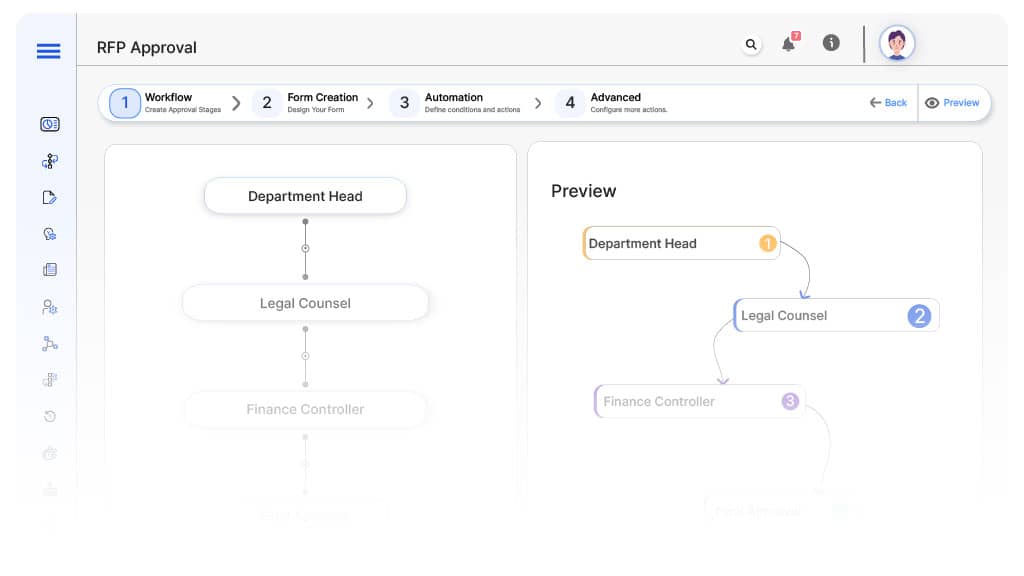Screen dimensions: 1024x576
Task: Click purple number 3 badge
Action: tap(790, 401)
